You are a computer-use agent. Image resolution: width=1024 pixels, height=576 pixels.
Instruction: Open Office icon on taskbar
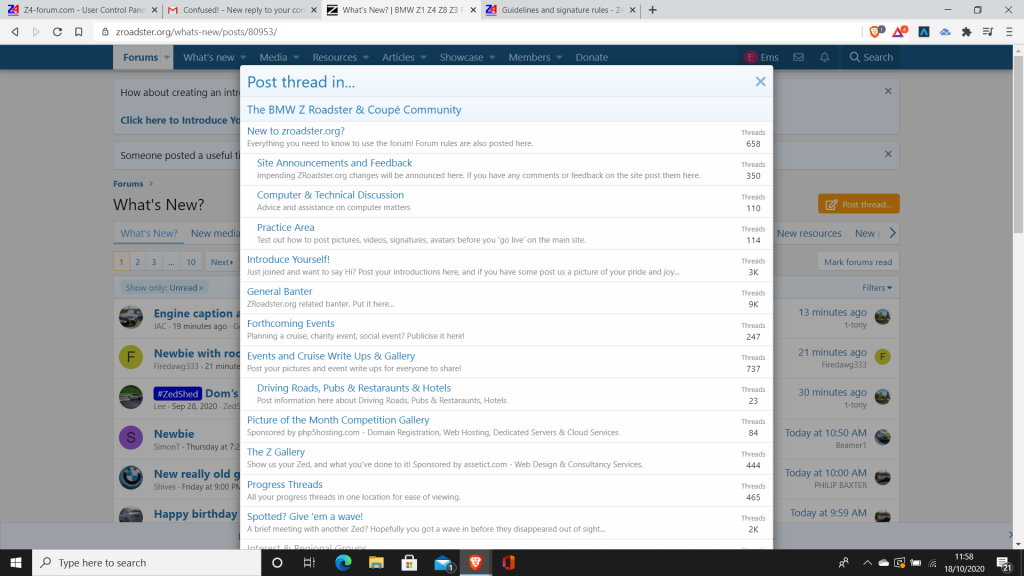coord(509,562)
